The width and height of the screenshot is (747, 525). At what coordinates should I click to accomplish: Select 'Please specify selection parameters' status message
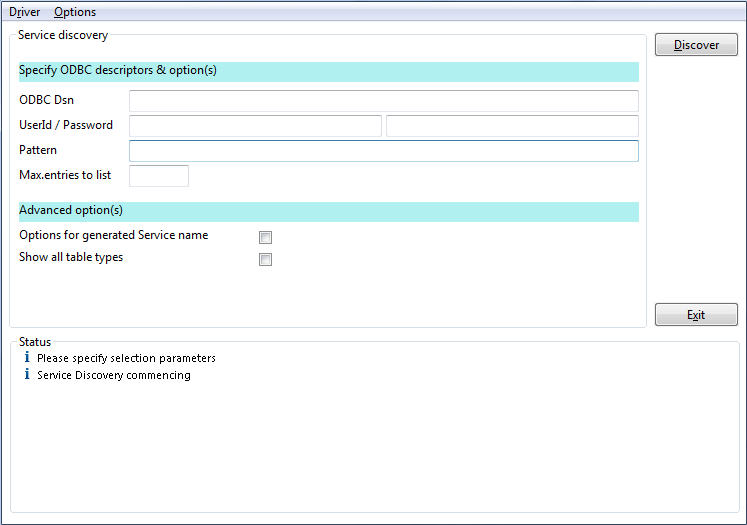click(126, 358)
